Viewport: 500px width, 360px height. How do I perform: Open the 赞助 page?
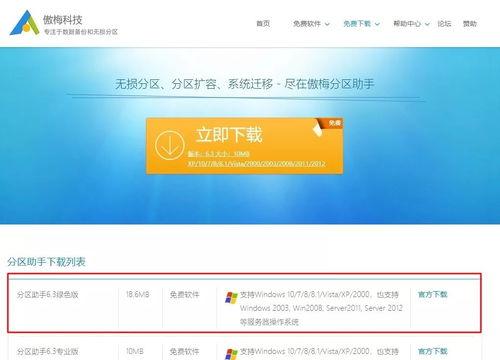[470, 24]
